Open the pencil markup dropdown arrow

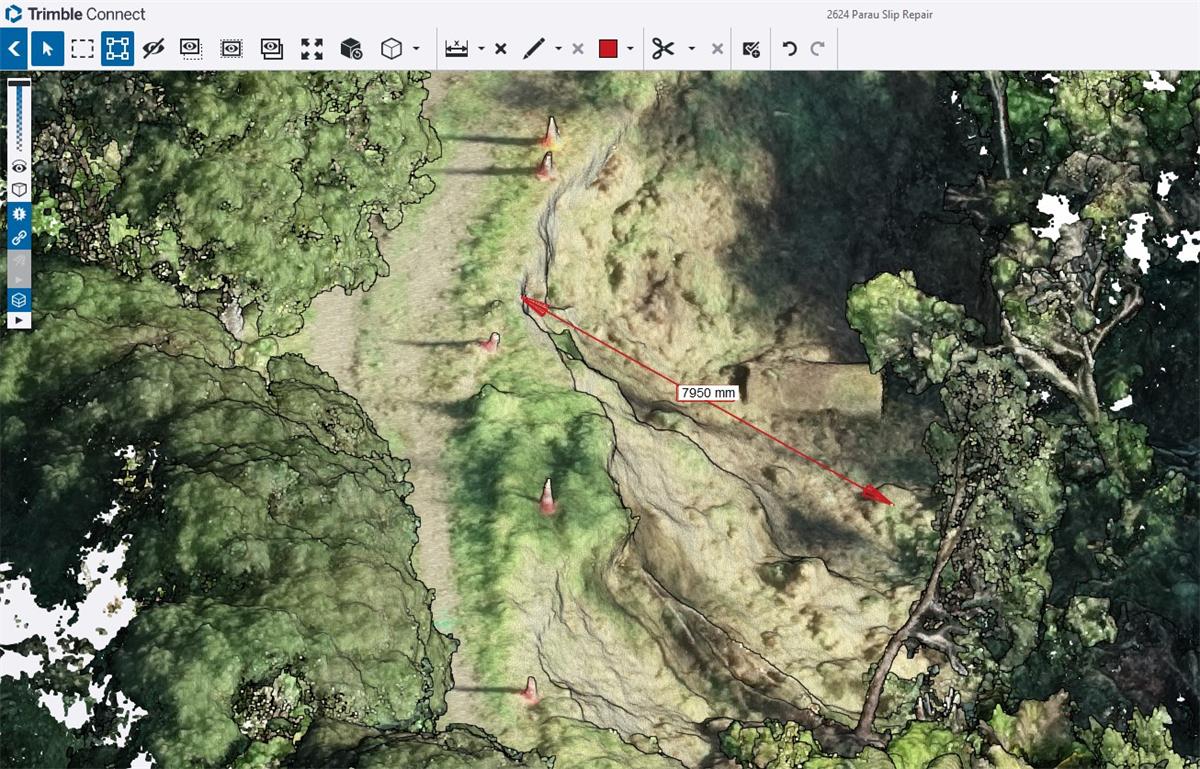pos(558,48)
